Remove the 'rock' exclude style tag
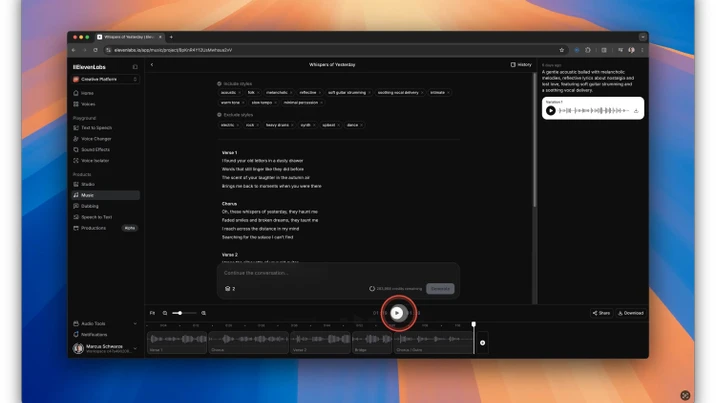 pyautogui.click(x=258, y=125)
